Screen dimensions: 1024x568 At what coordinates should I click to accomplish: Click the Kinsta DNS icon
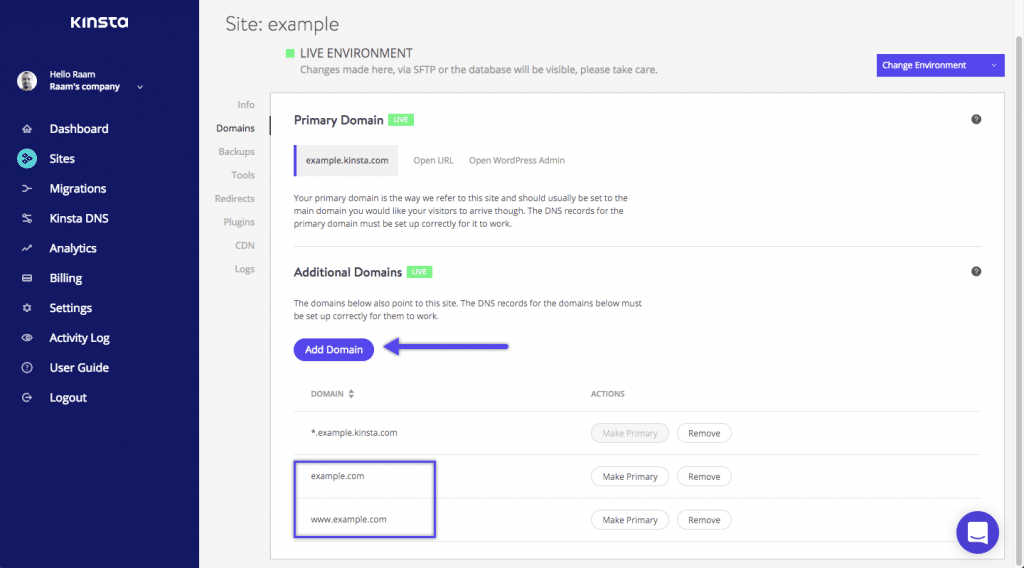pyautogui.click(x=27, y=219)
